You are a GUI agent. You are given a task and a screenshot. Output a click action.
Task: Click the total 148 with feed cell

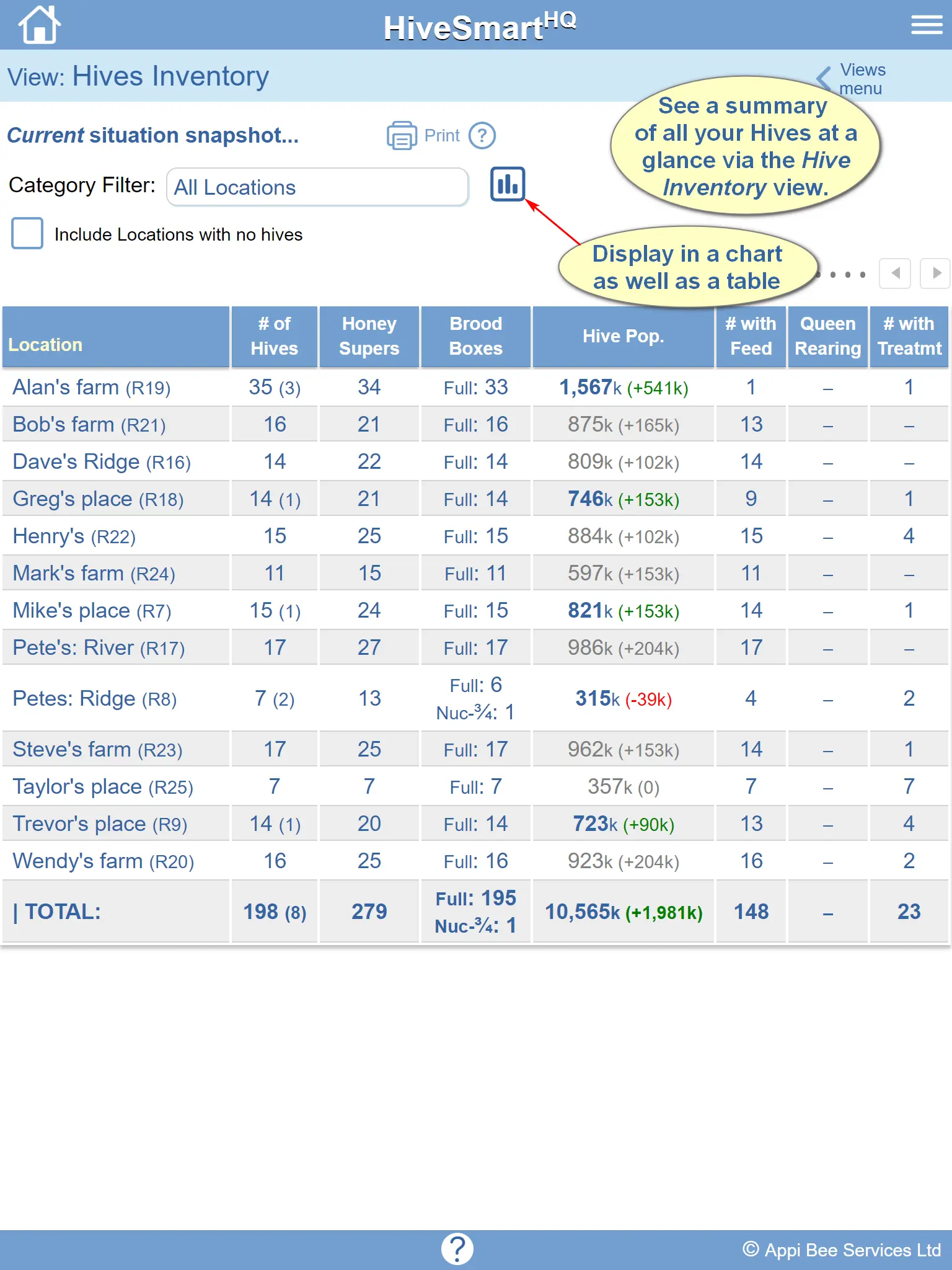(x=751, y=912)
